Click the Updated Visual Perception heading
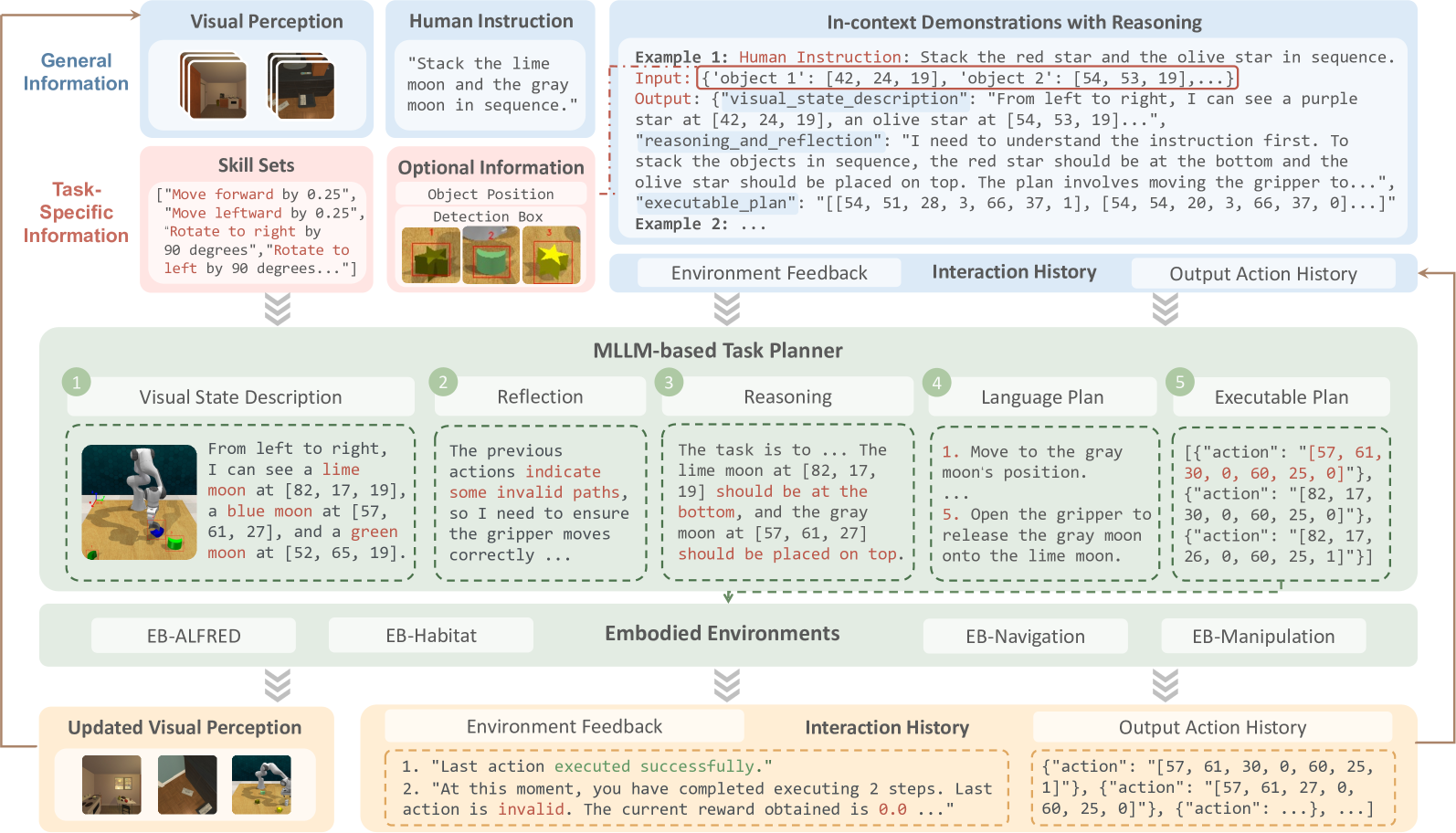The width and height of the screenshot is (1456, 833). [185, 728]
